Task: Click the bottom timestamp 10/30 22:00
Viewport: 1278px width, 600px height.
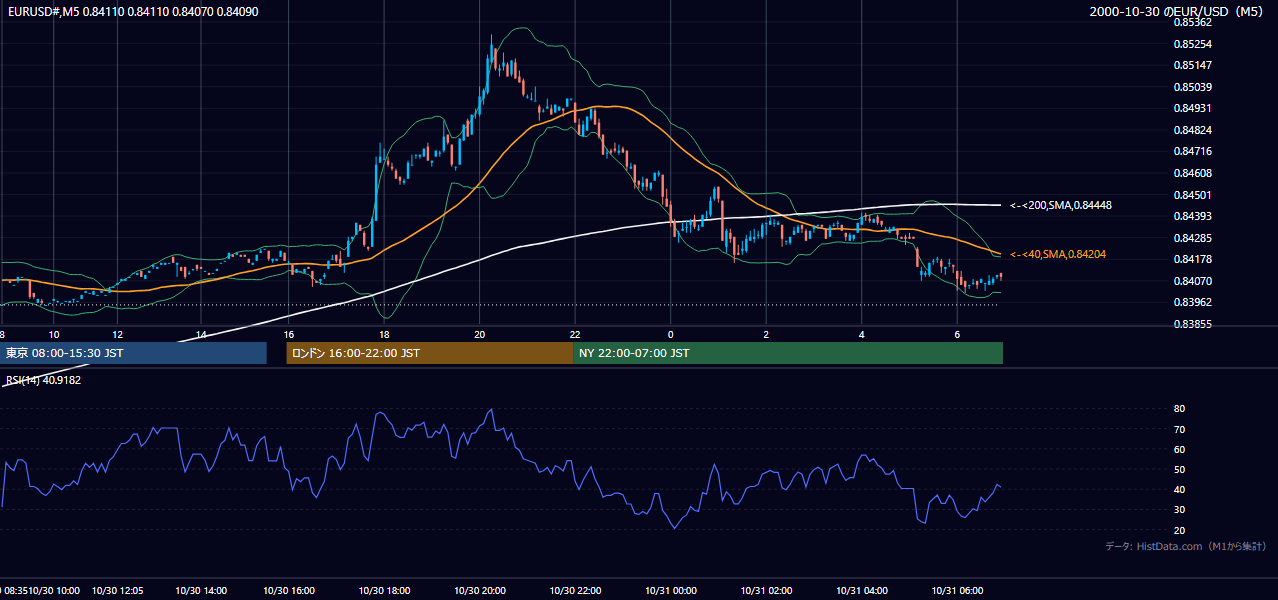Action: (x=576, y=590)
